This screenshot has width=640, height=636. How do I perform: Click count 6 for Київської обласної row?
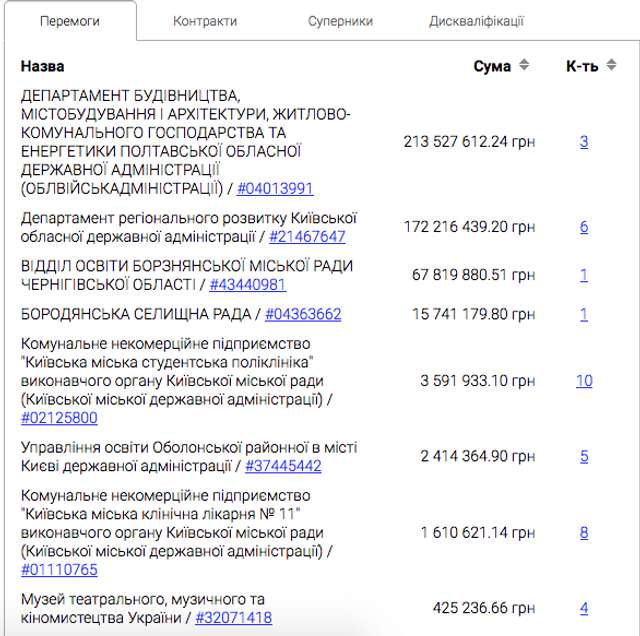(584, 227)
